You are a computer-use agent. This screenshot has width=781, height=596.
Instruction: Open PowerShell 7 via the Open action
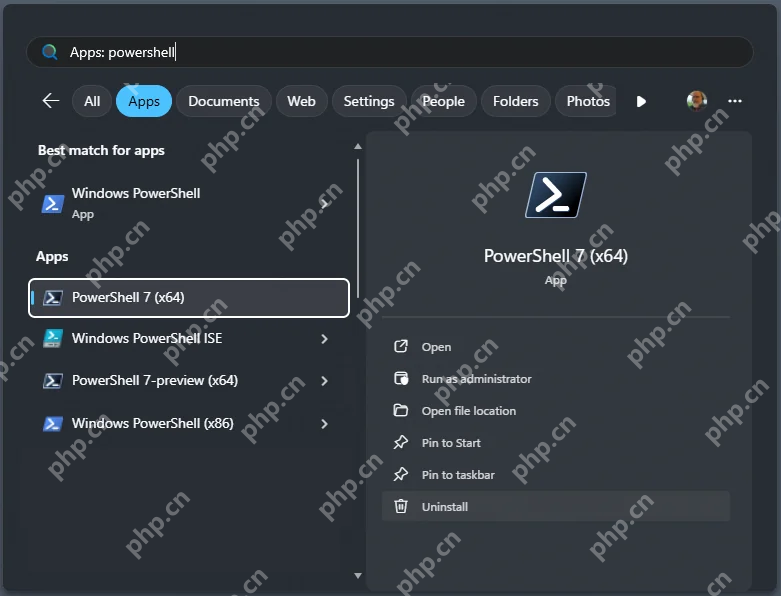click(x=556, y=347)
